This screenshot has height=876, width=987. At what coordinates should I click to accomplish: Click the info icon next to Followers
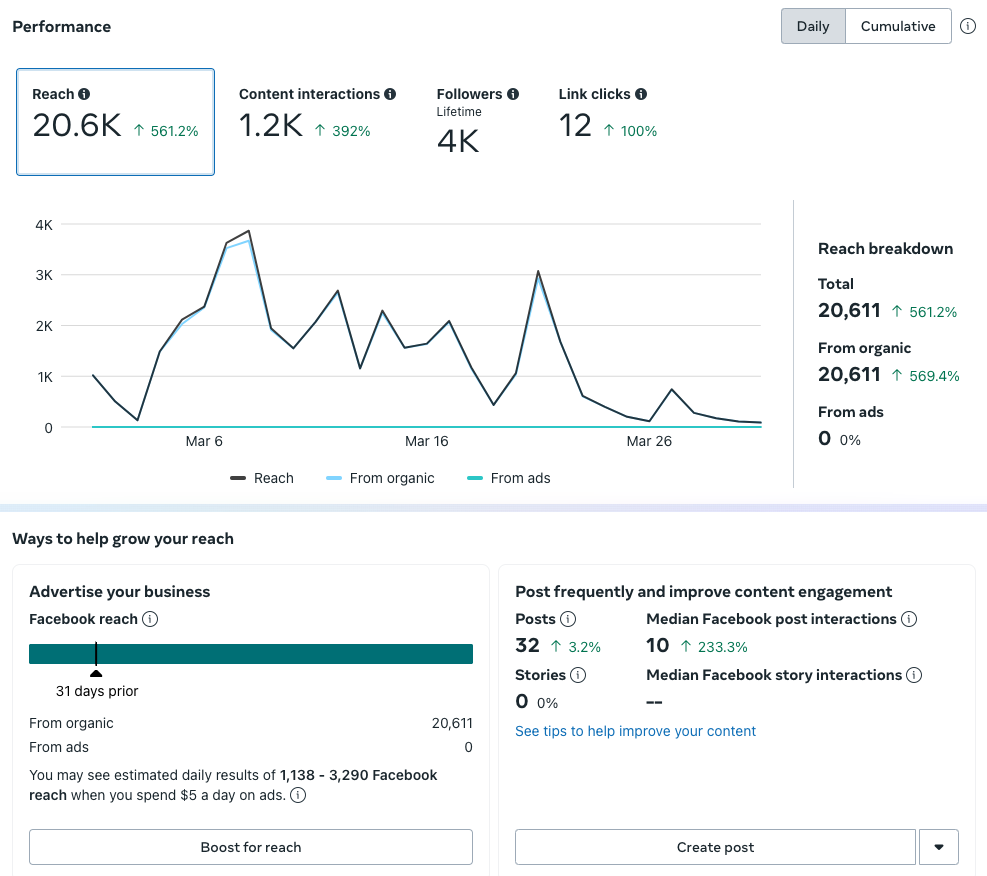[513, 94]
